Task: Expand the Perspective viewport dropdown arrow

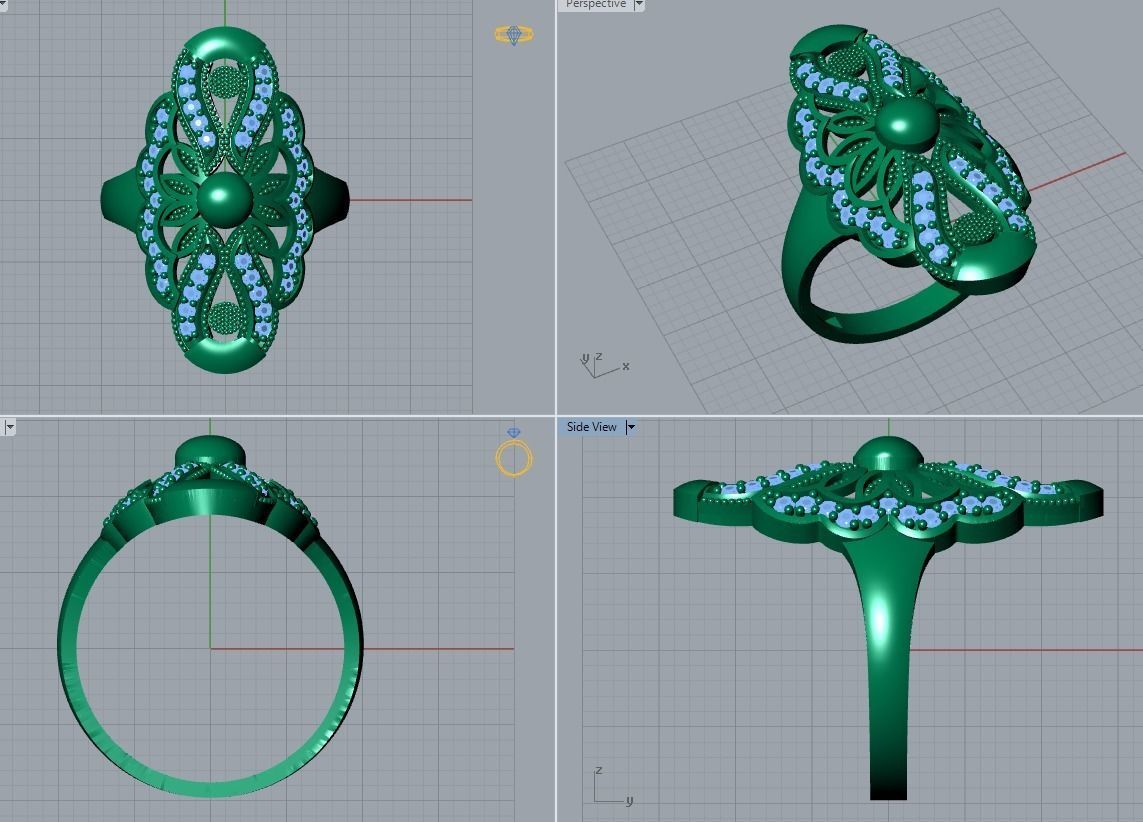Action: coord(639,4)
